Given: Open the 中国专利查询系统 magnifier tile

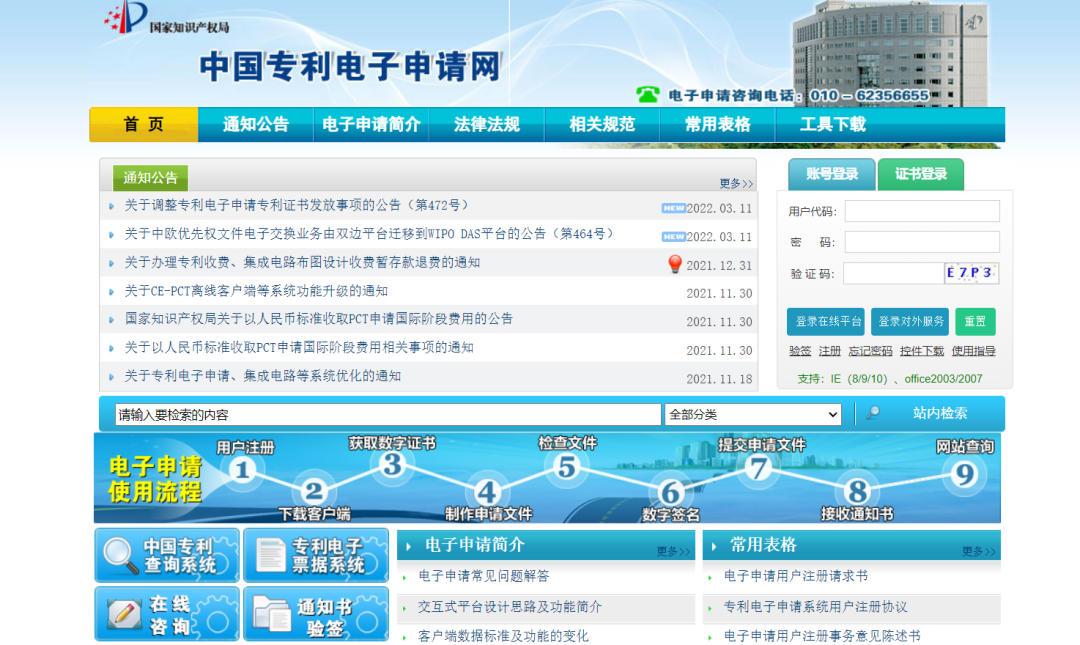Looking at the screenshot, I should (x=167, y=555).
